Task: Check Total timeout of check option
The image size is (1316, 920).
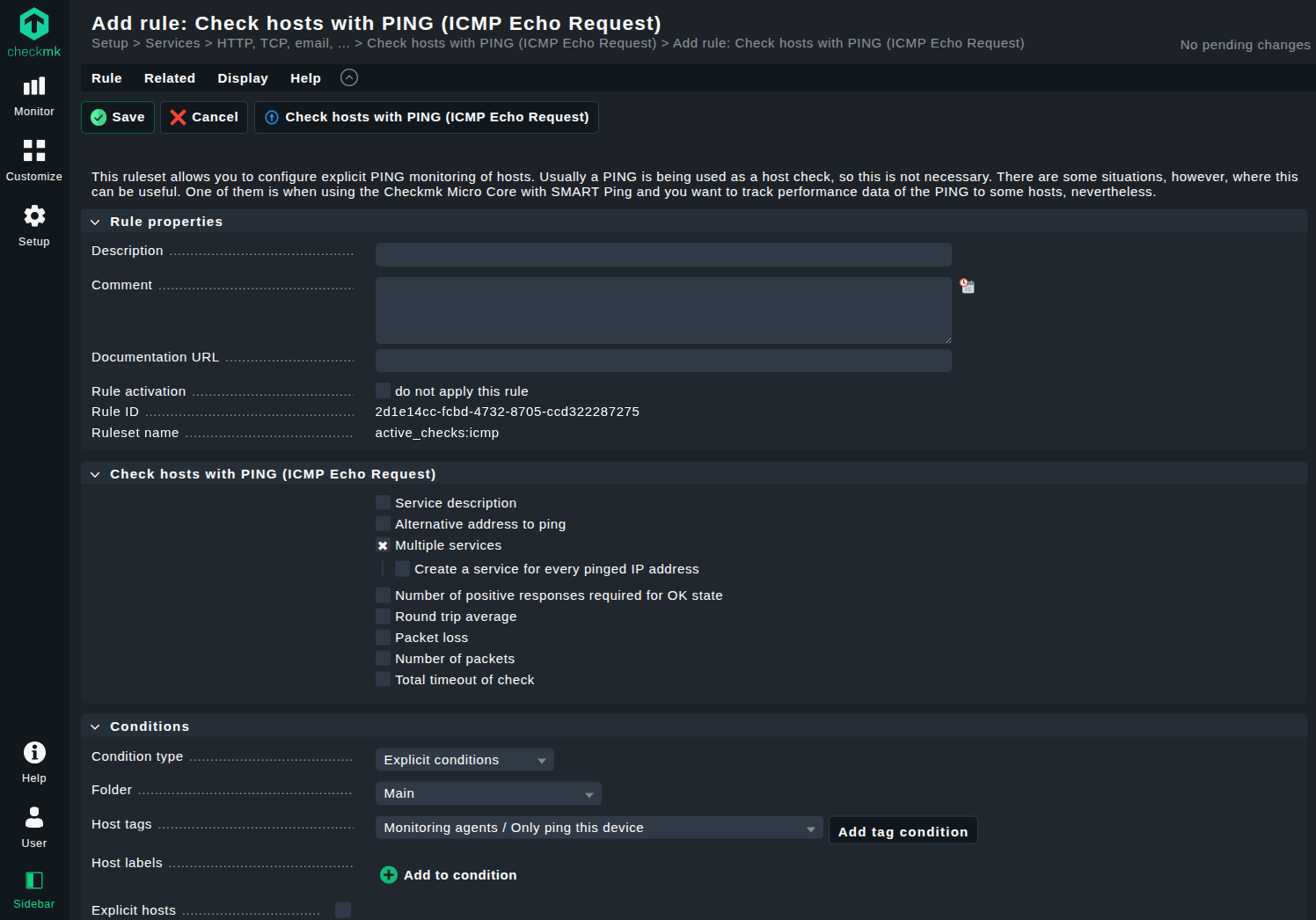Action: point(383,680)
